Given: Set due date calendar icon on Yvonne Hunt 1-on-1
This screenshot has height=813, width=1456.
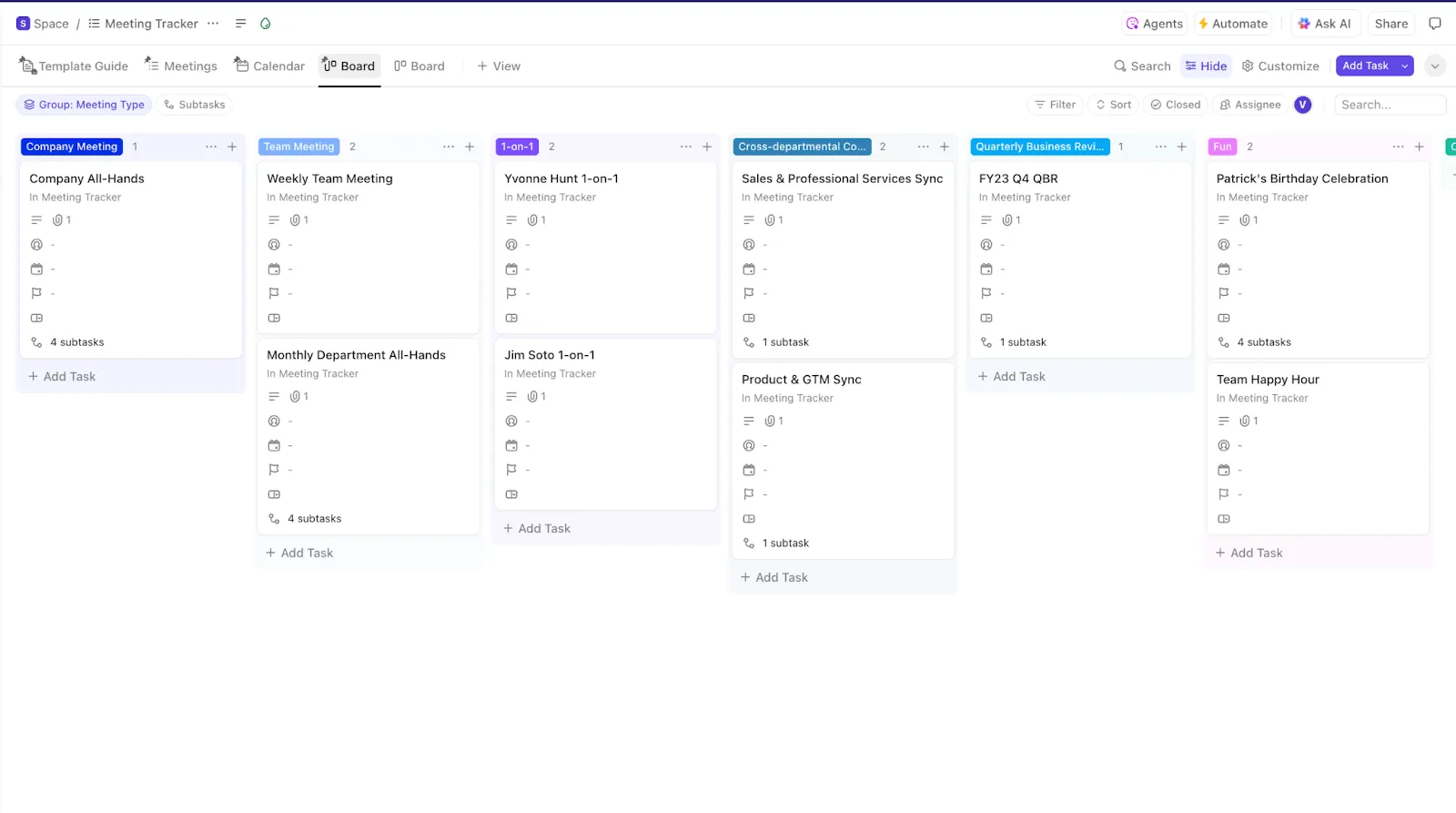Looking at the screenshot, I should click(511, 269).
